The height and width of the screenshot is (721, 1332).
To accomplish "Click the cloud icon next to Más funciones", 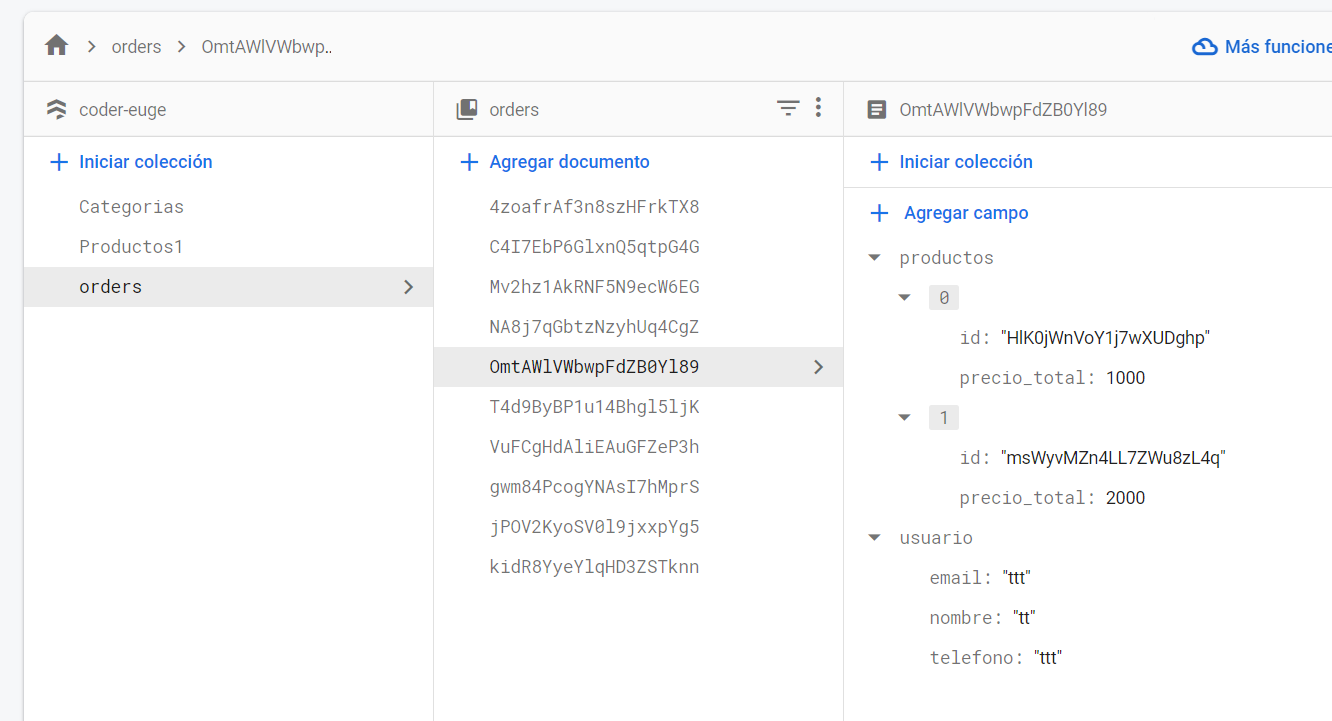I will tap(1203, 46).
